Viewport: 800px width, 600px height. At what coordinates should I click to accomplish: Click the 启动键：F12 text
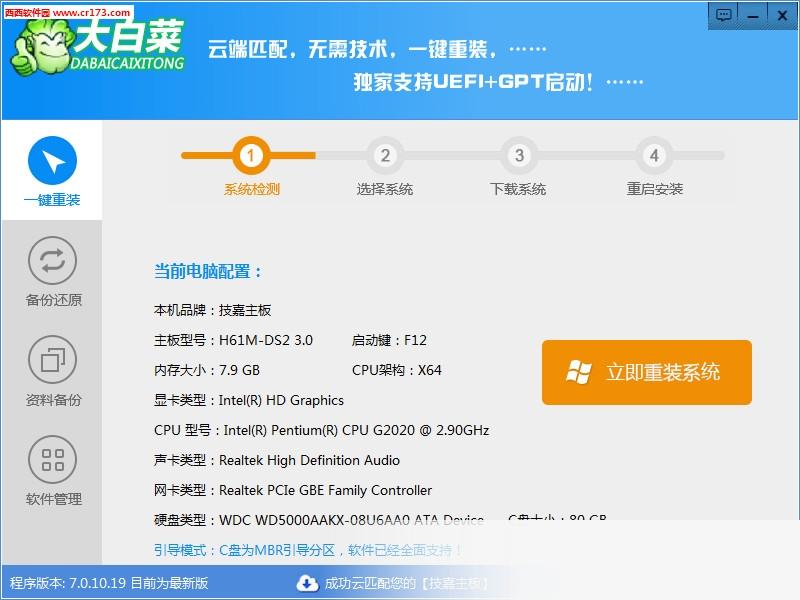click(389, 340)
